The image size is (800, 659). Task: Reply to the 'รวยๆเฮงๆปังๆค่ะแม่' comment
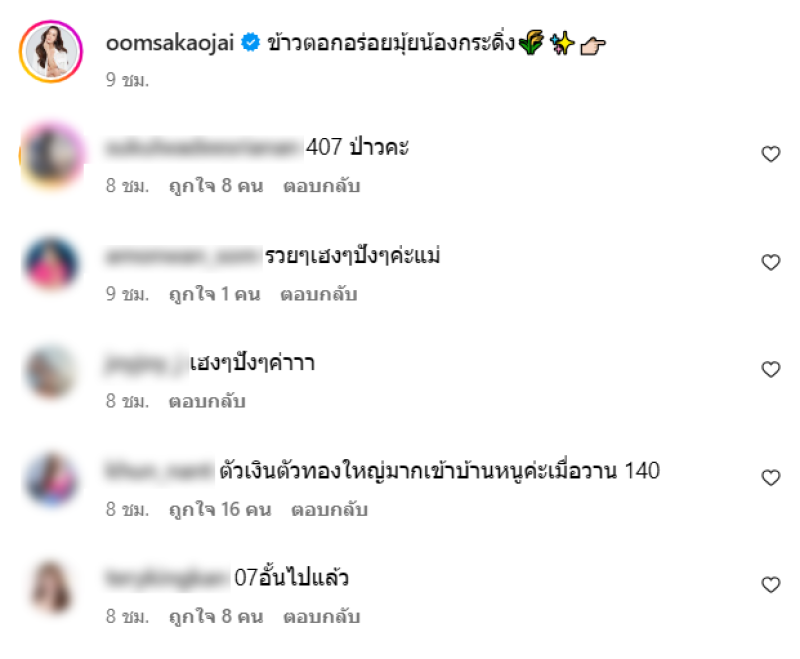click(318, 294)
